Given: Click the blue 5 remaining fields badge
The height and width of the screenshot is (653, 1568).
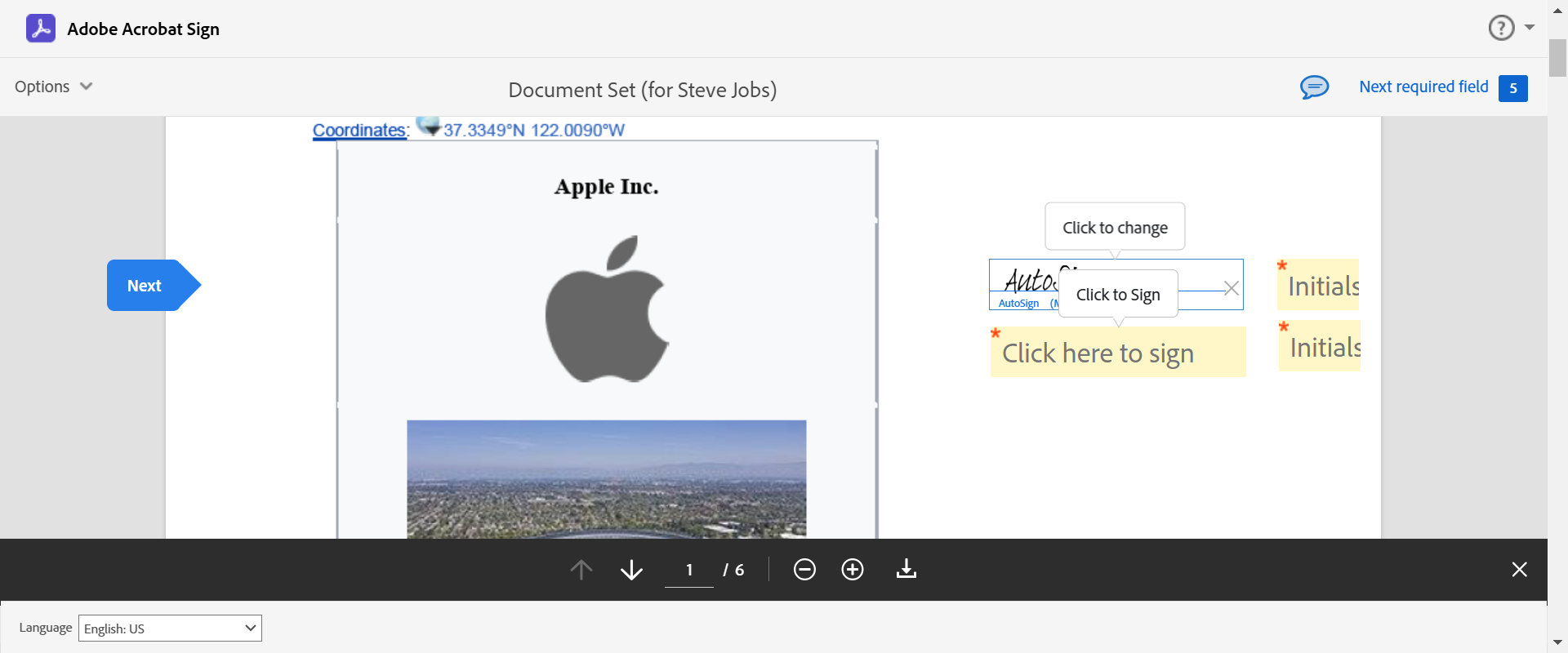Looking at the screenshot, I should [x=1513, y=88].
